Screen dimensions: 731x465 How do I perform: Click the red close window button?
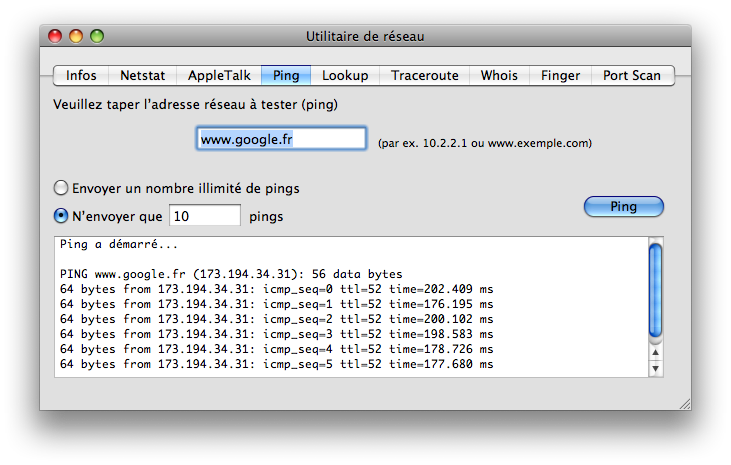coord(55,36)
